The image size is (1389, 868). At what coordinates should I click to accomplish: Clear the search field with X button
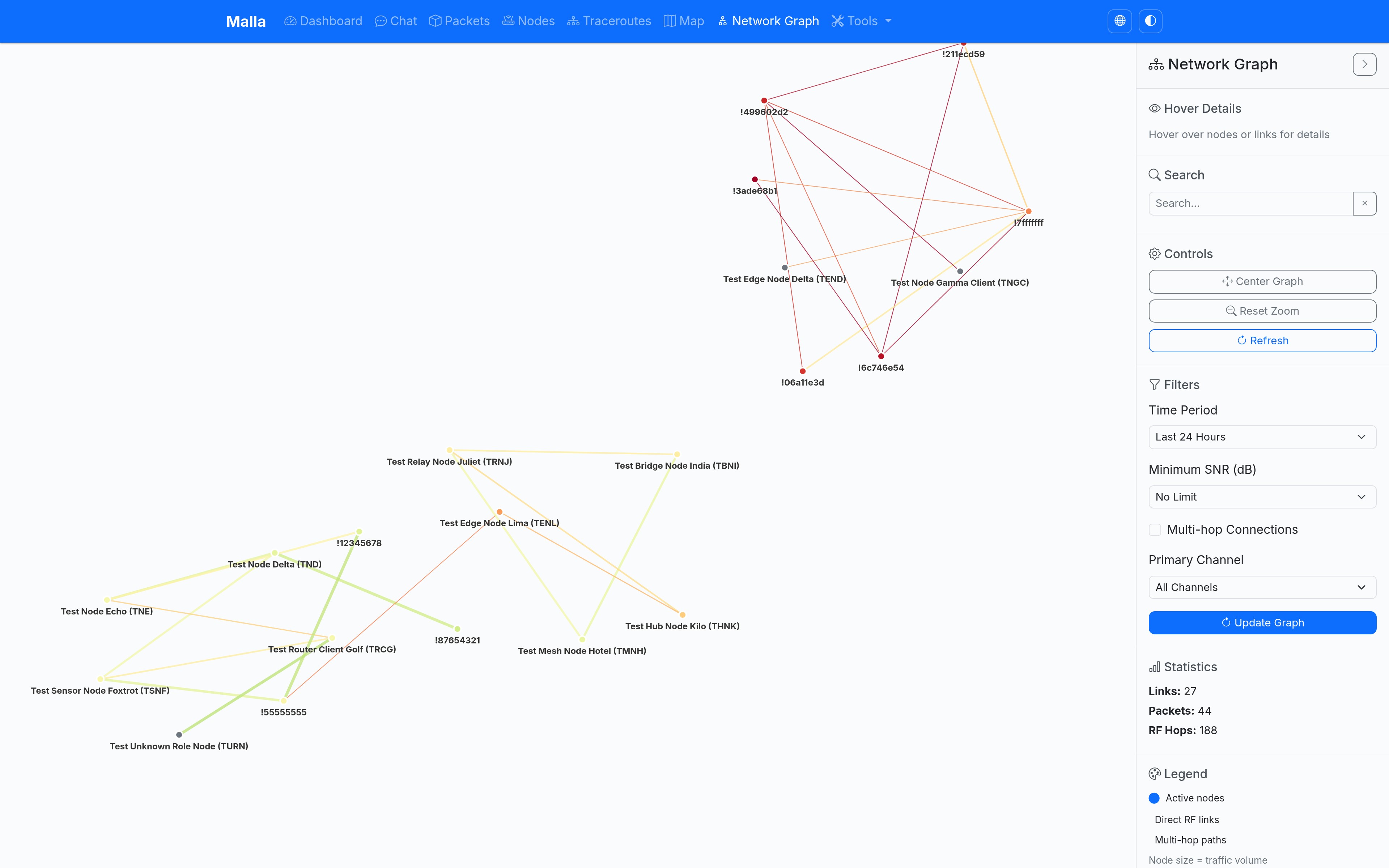tap(1364, 203)
